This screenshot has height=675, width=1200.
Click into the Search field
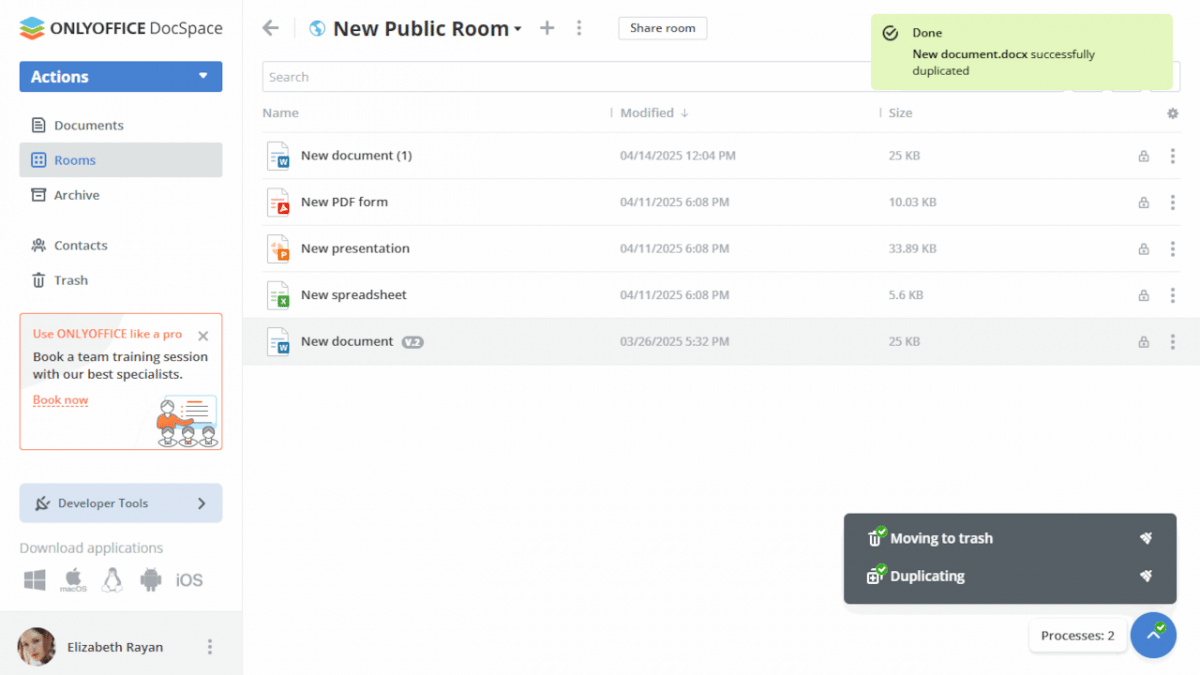coord(560,77)
